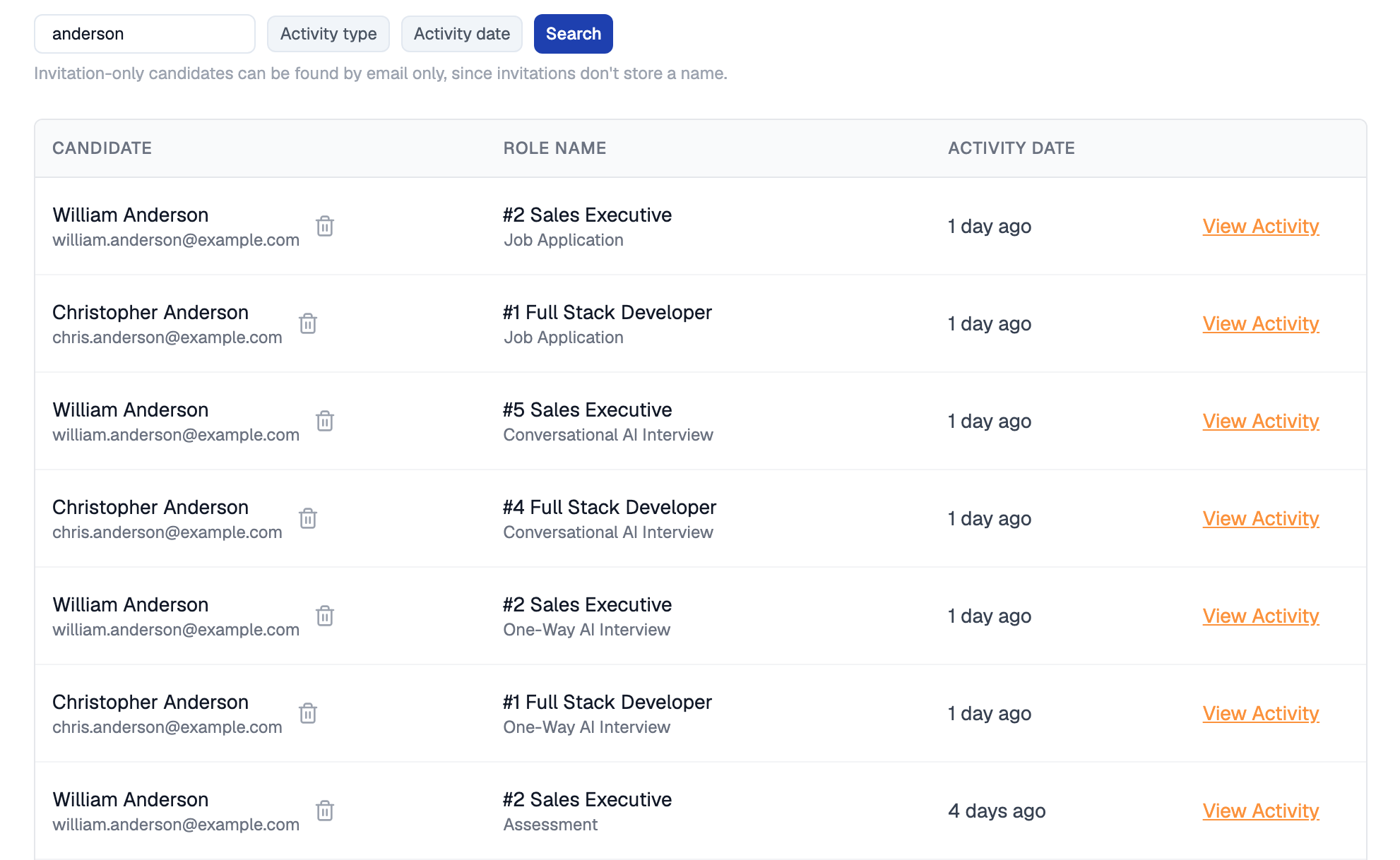
Task: Delete William Anderson's One-Way AI Interview entry
Action: point(325,616)
